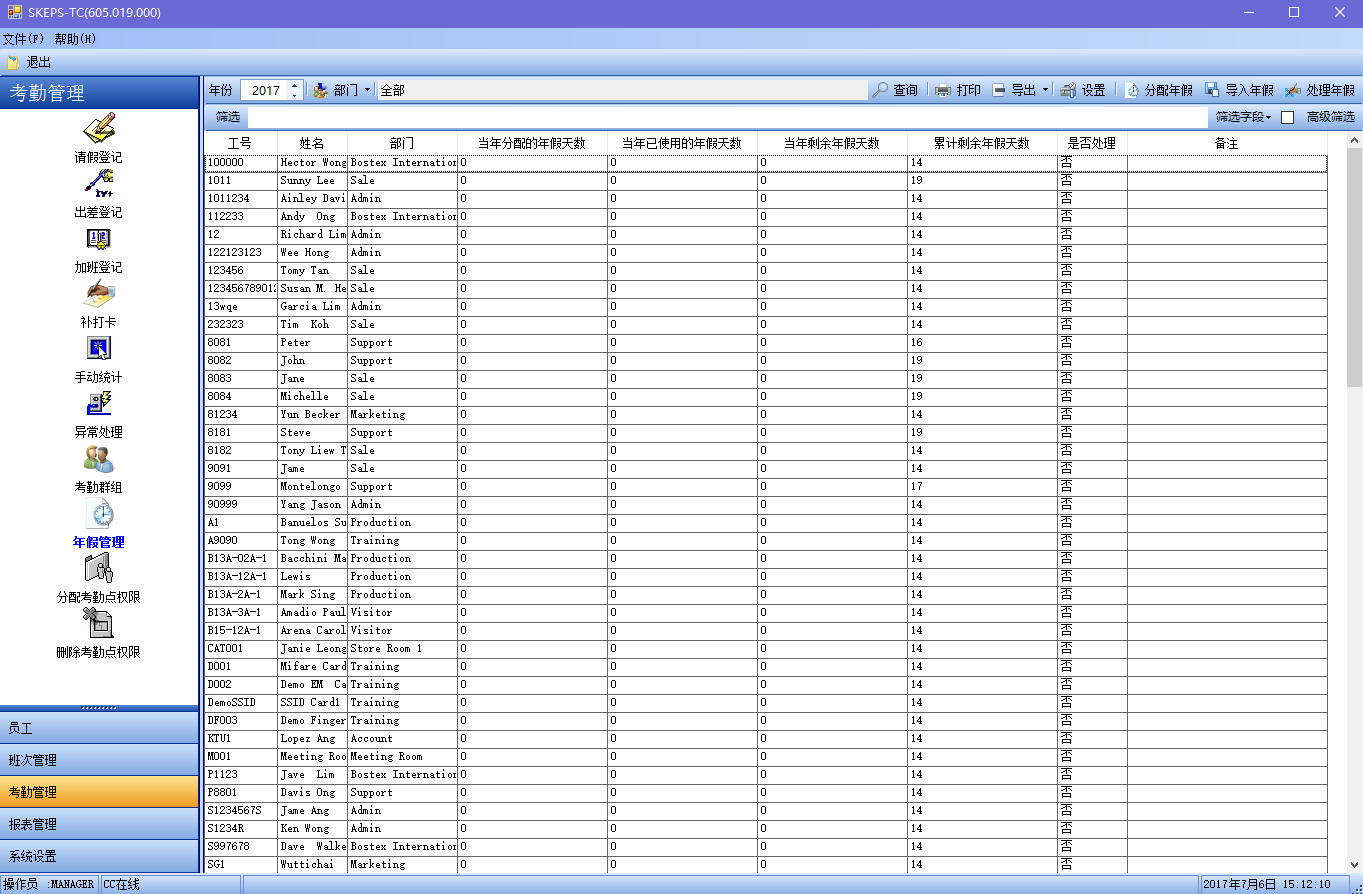
Task: Open the 补打卡 icon in sidebar
Action: 98,294
